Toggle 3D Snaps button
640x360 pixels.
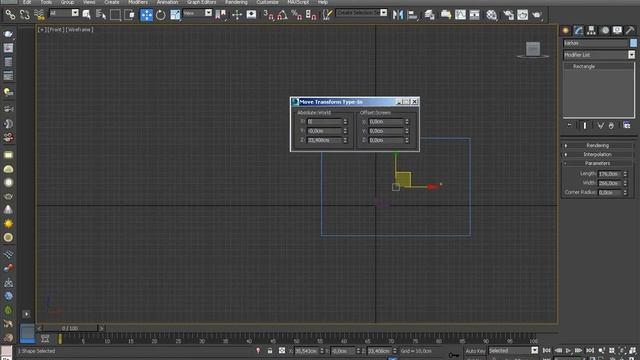pyautogui.click(x=268, y=15)
